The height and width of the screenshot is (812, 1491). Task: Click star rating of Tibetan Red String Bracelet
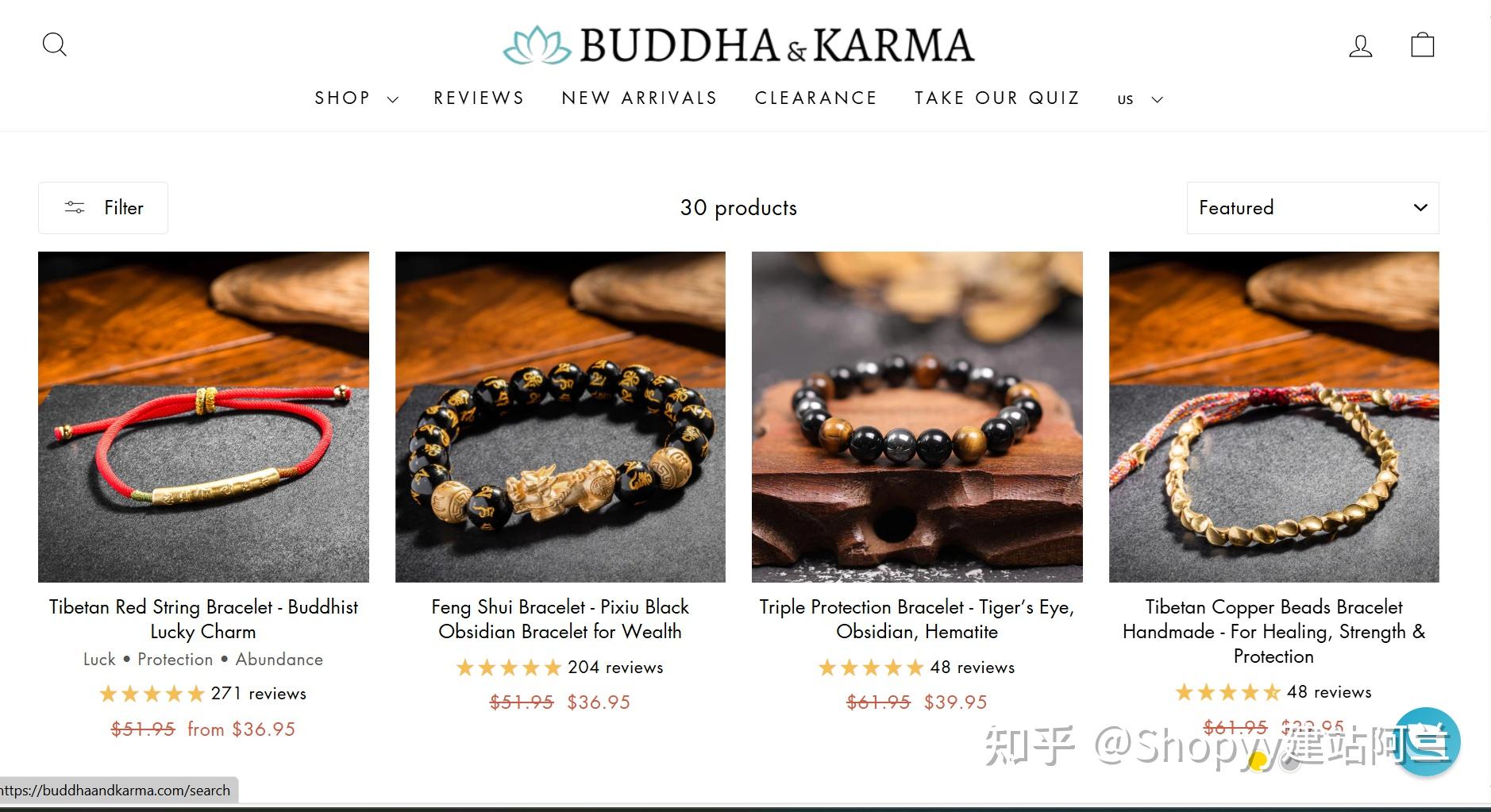(152, 694)
